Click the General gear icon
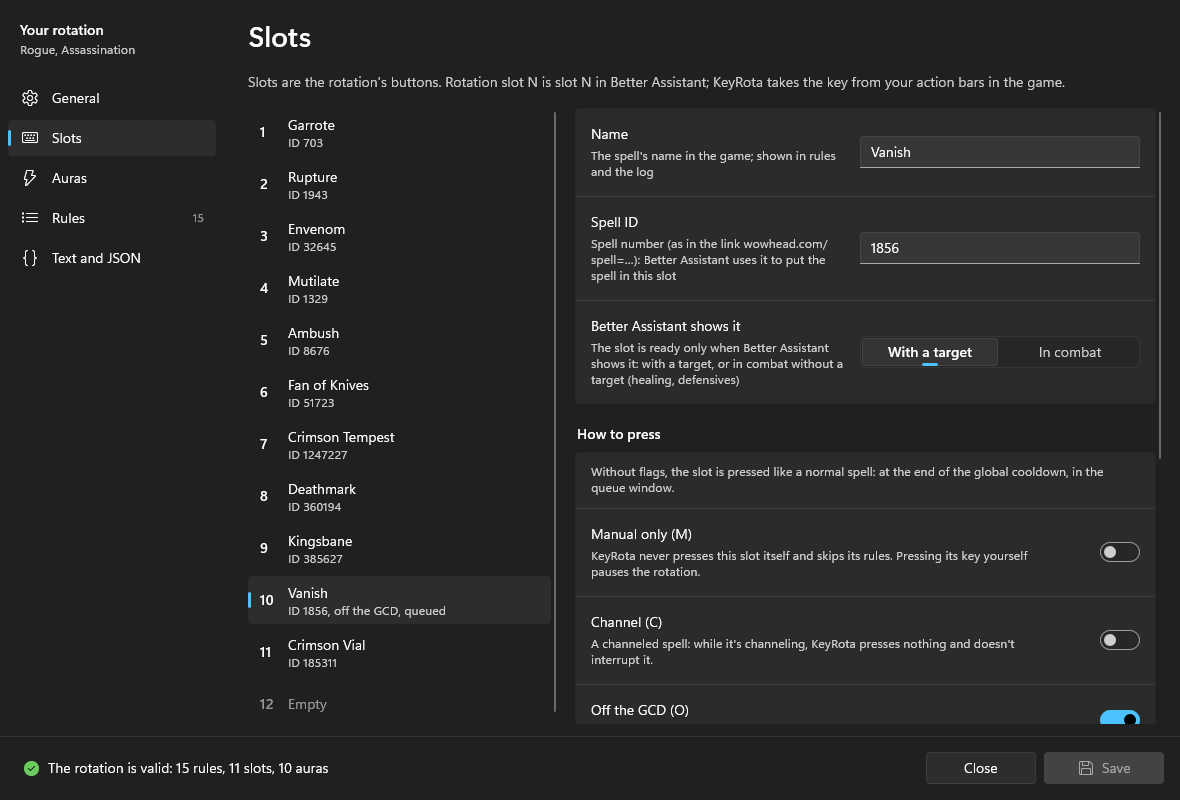Viewport: 1180px width, 800px height. [30, 98]
